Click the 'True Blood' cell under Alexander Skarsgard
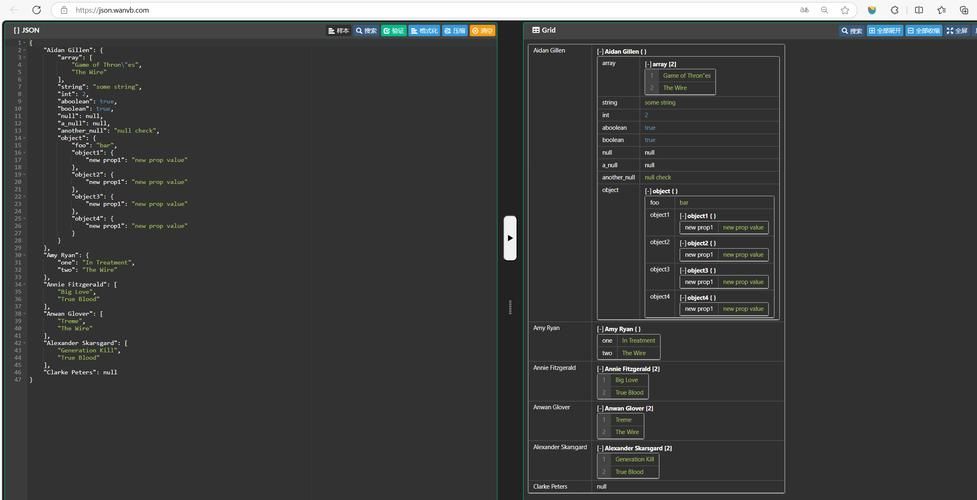 [629, 472]
